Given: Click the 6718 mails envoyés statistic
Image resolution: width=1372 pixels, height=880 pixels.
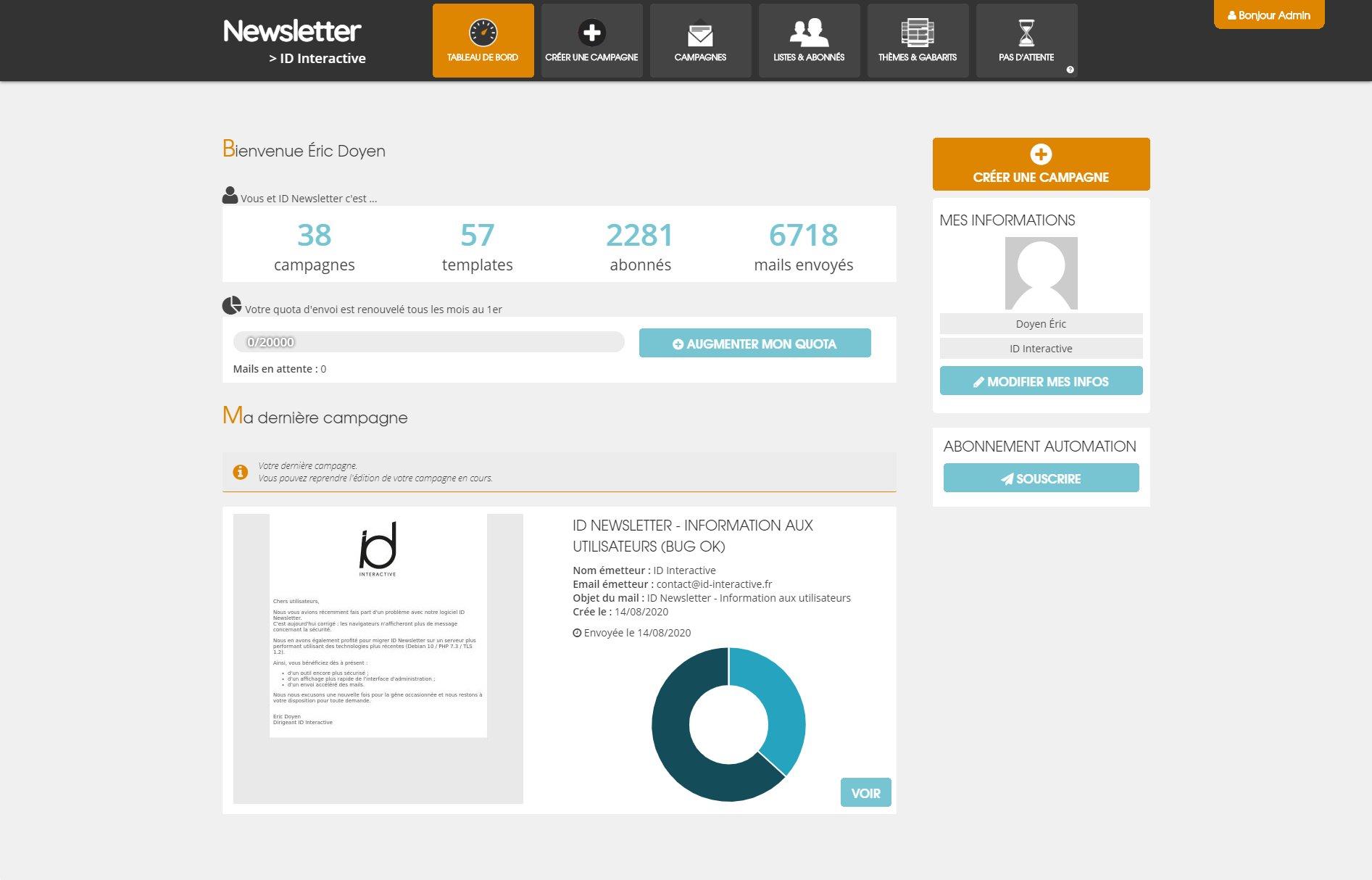Looking at the screenshot, I should [x=803, y=246].
